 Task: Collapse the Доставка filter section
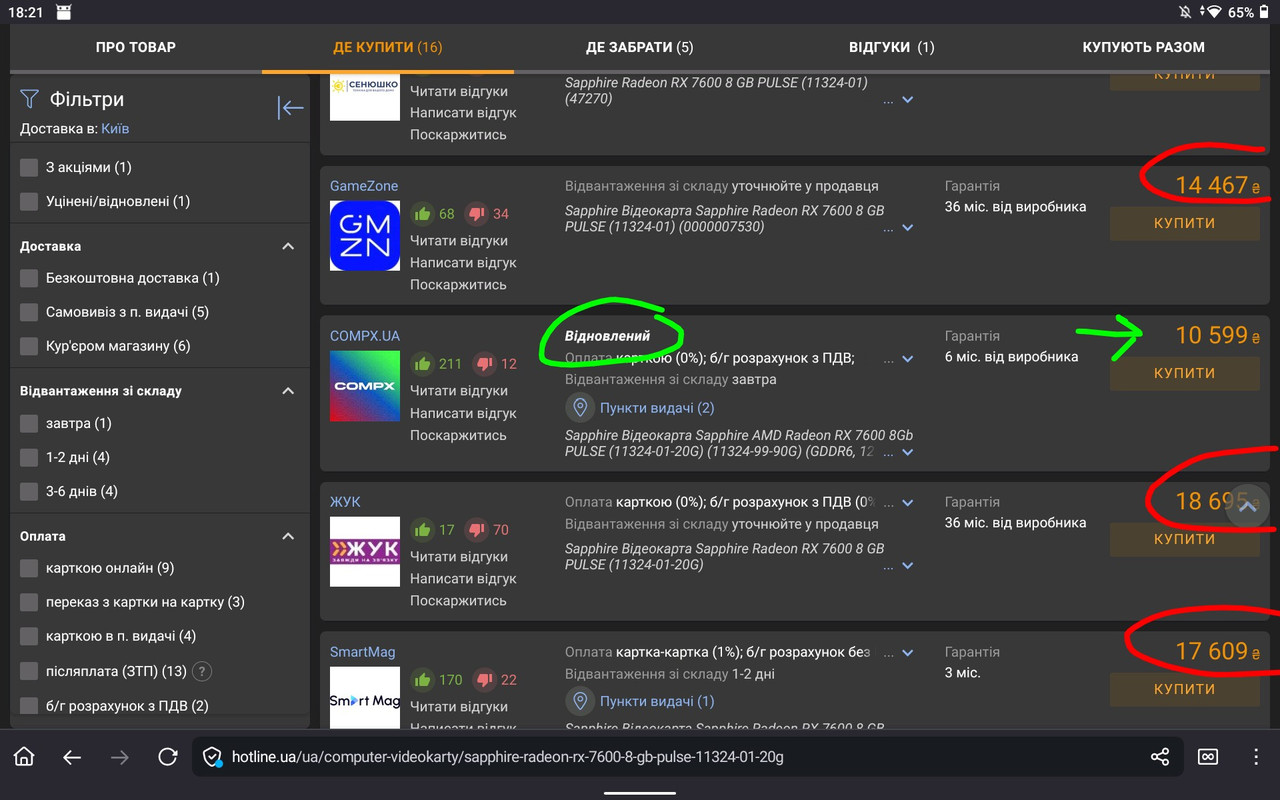point(288,246)
